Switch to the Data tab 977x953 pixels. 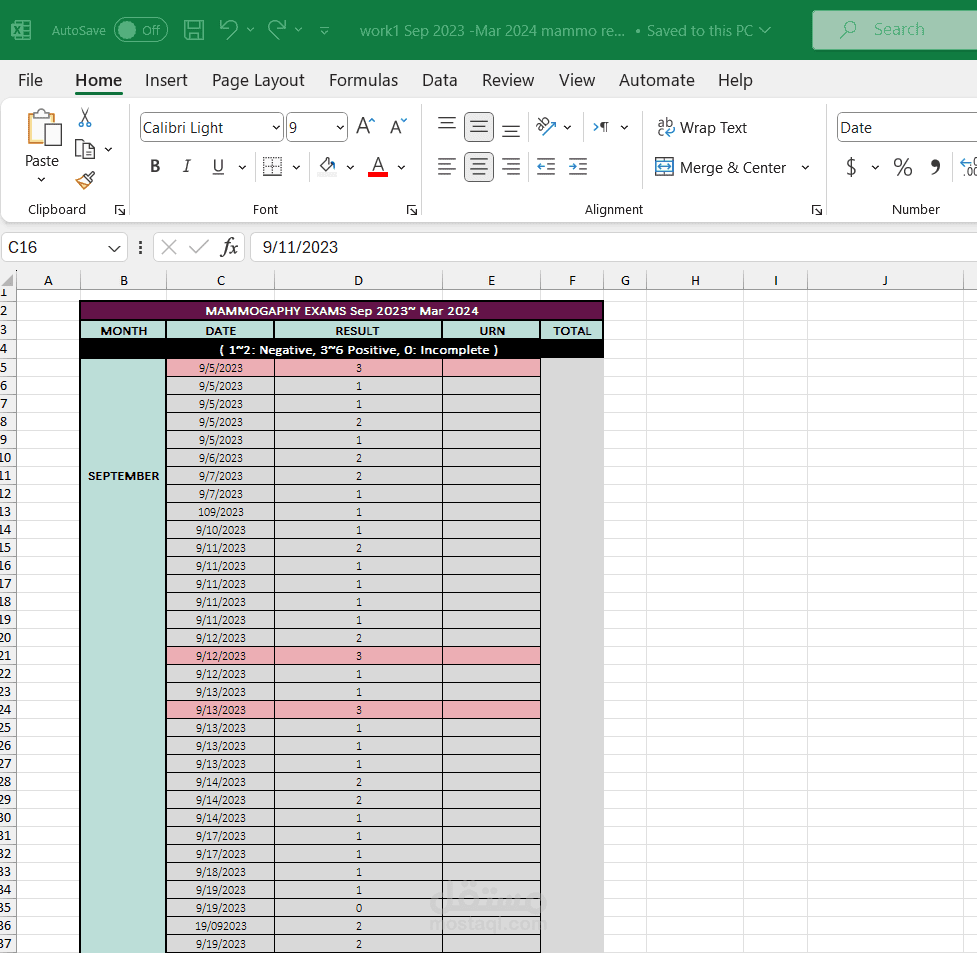point(439,80)
